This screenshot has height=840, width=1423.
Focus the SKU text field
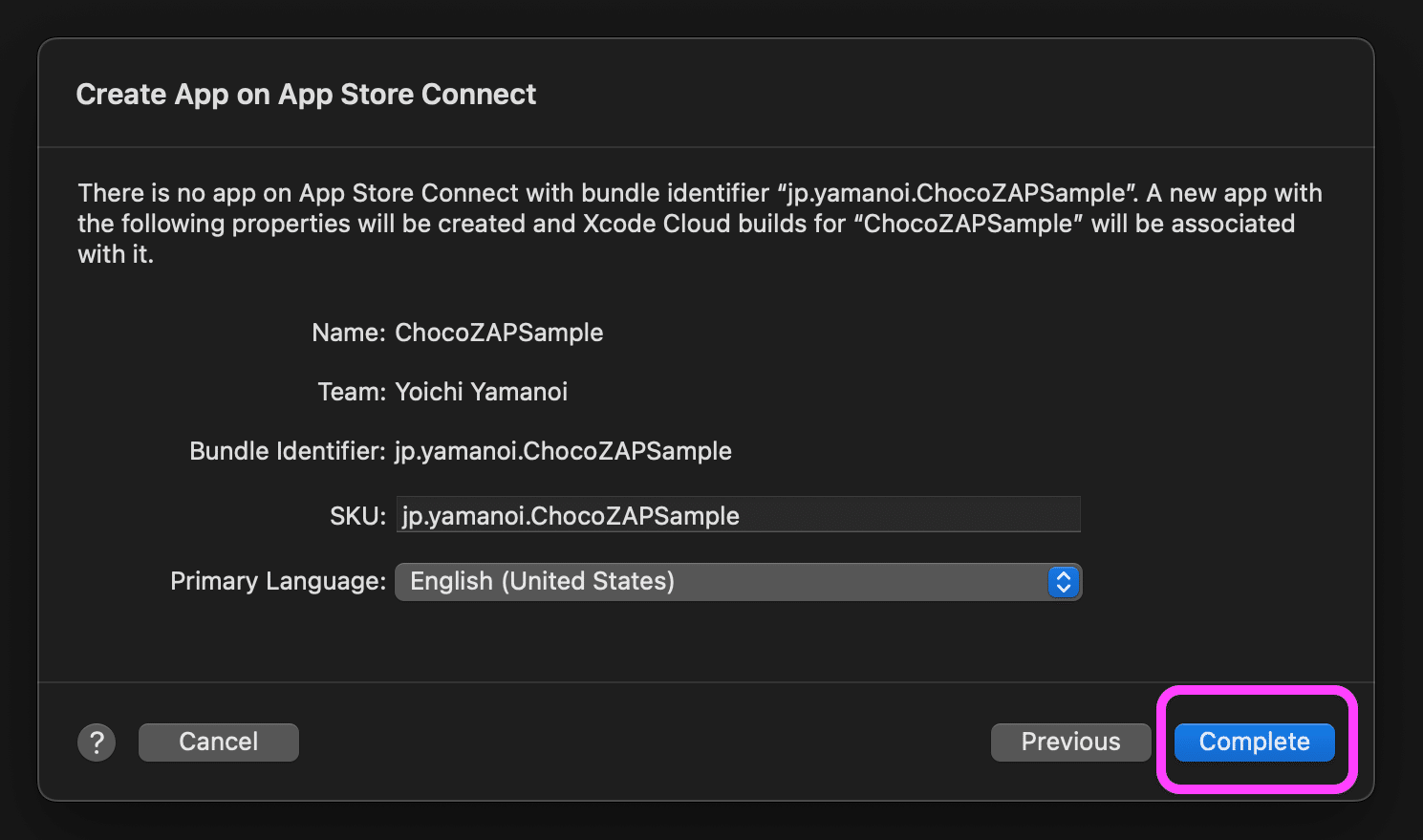(x=736, y=516)
